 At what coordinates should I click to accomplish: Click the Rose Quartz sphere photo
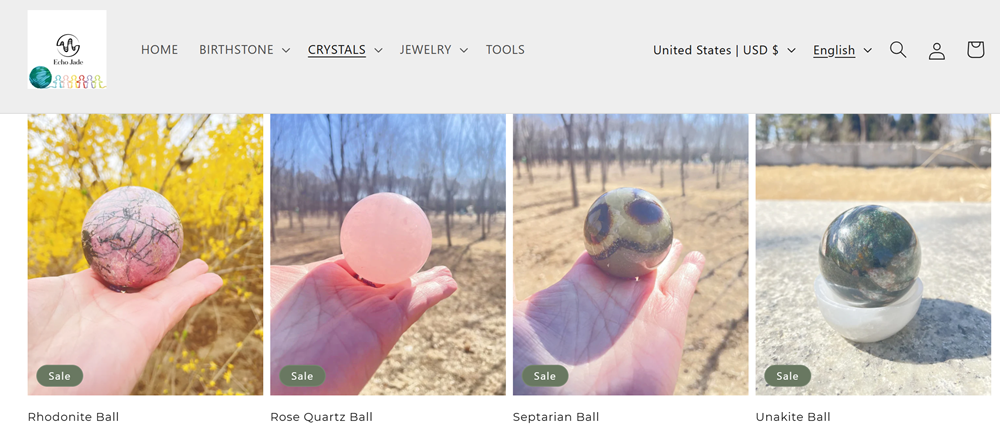[x=388, y=254]
